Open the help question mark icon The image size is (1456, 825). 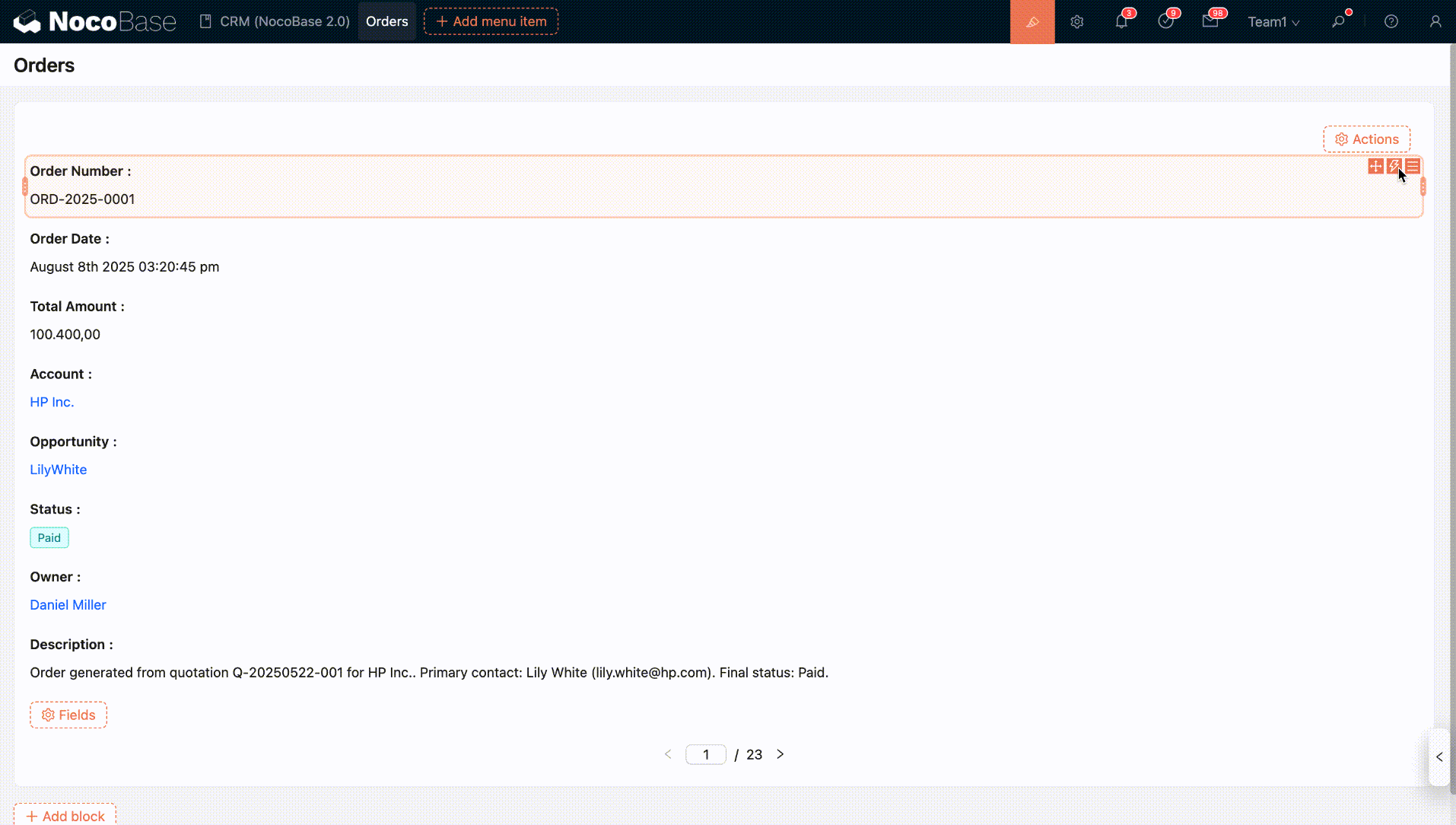(x=1391, y=21)
